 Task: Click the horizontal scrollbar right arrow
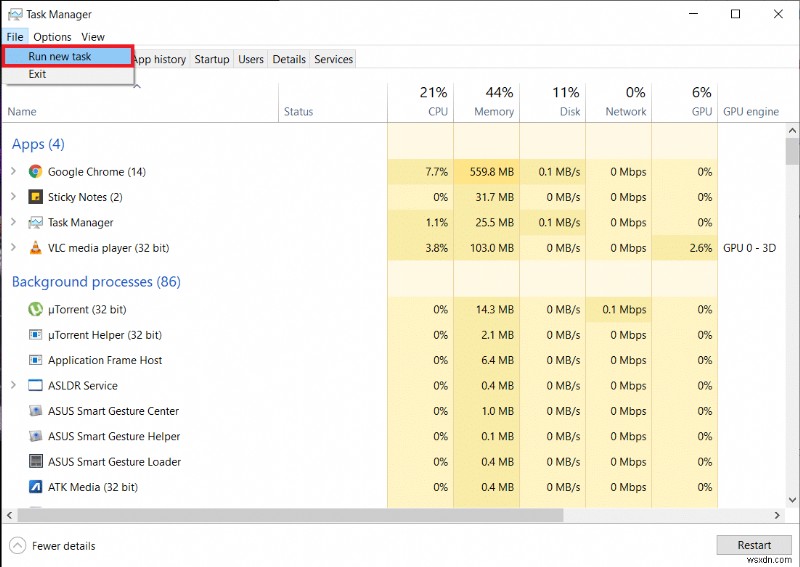pyautogui.click(x=777, y=515)
